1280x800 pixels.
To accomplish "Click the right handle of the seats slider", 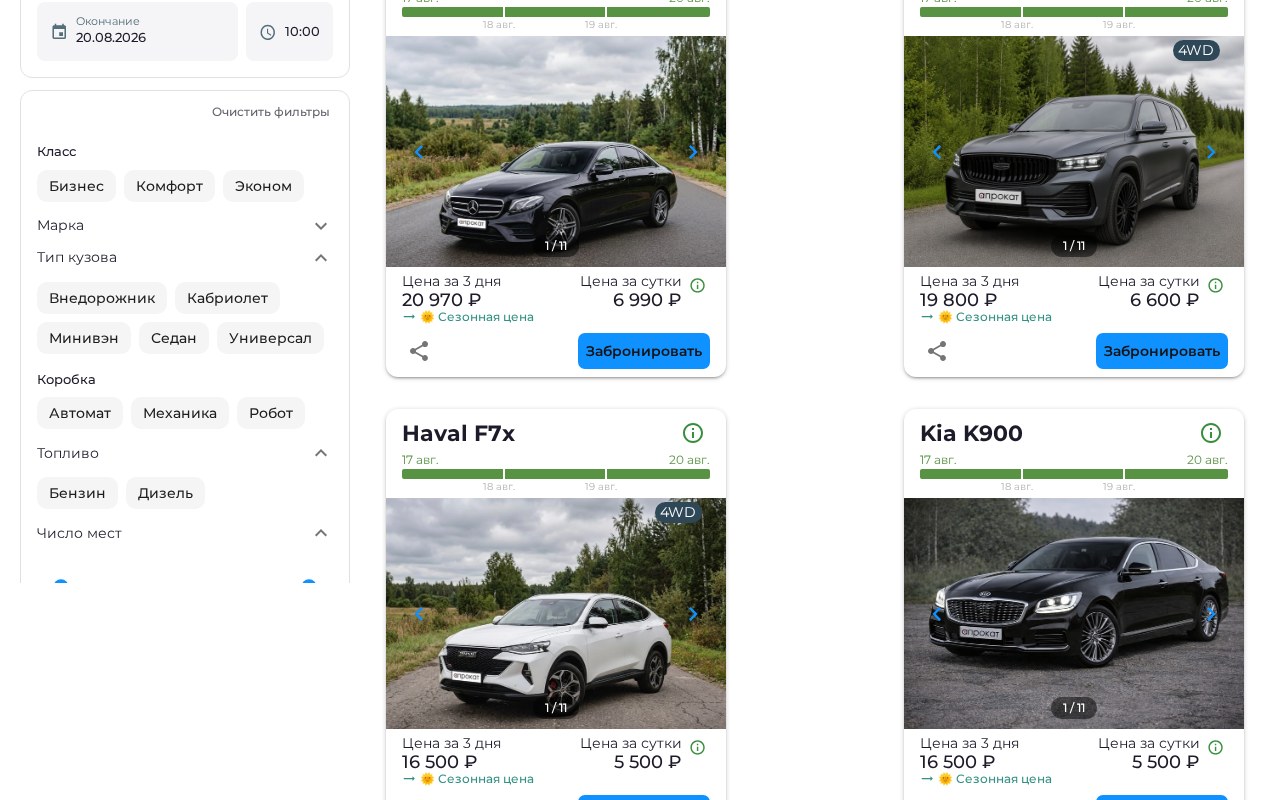I will (x=309, y=582).
